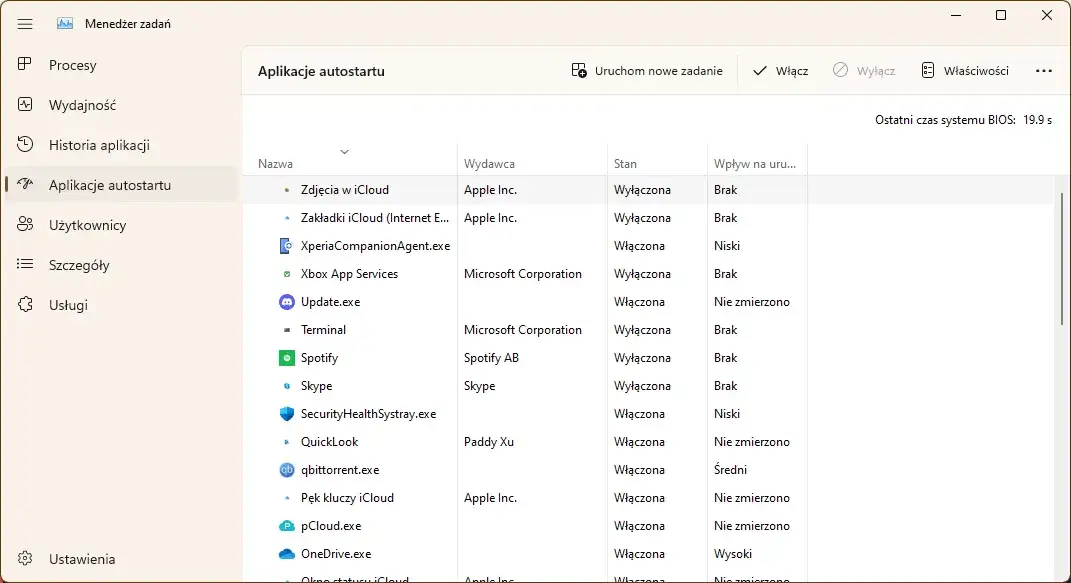Image resolution: width=1071 pixels, height=583 pixels.
Task: Select the pCloud.exe row name
Action: [x=331, y=526]
